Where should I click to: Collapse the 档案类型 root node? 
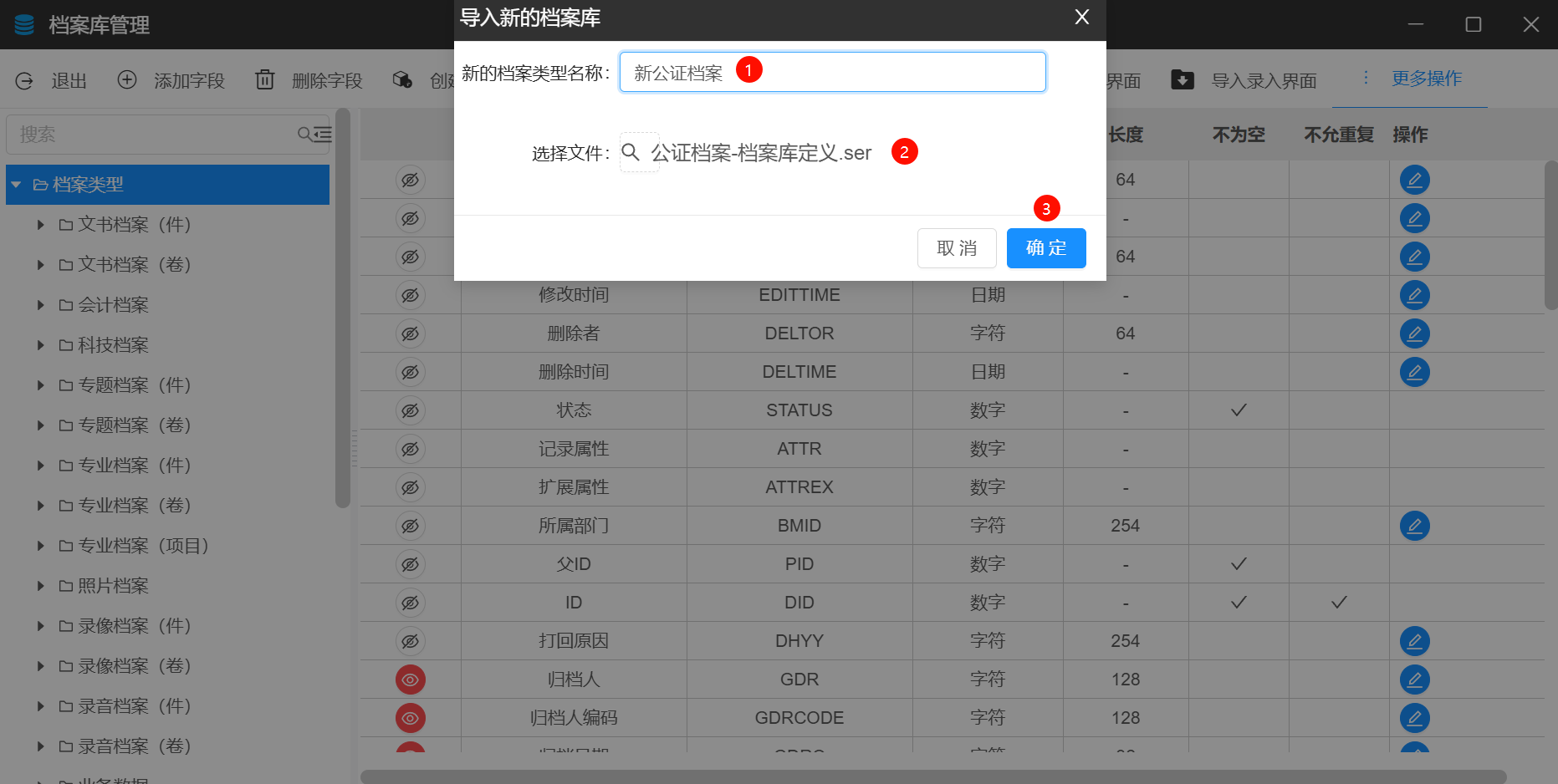pyautogui.click(x=16, y=185)
